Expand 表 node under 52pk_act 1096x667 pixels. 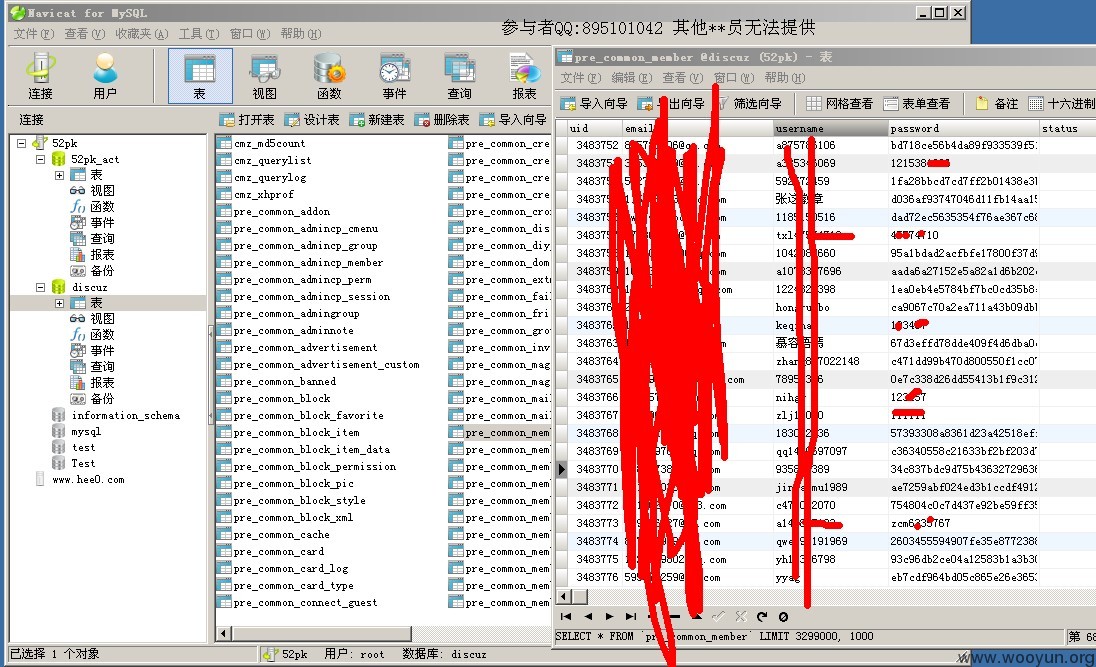point(59,175)
